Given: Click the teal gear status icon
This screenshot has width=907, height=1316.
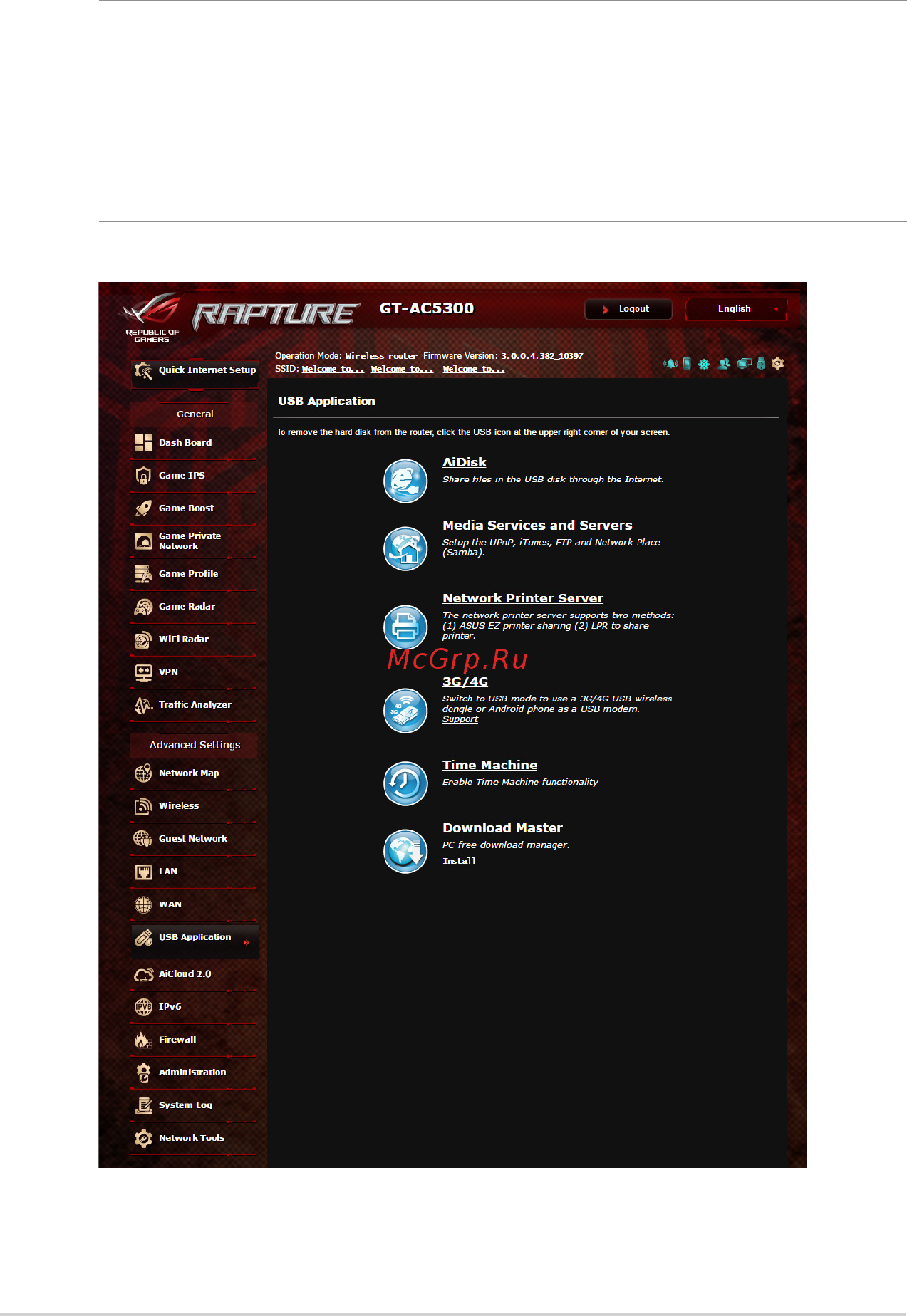Looking at the screenshot, I should point(704,365).
